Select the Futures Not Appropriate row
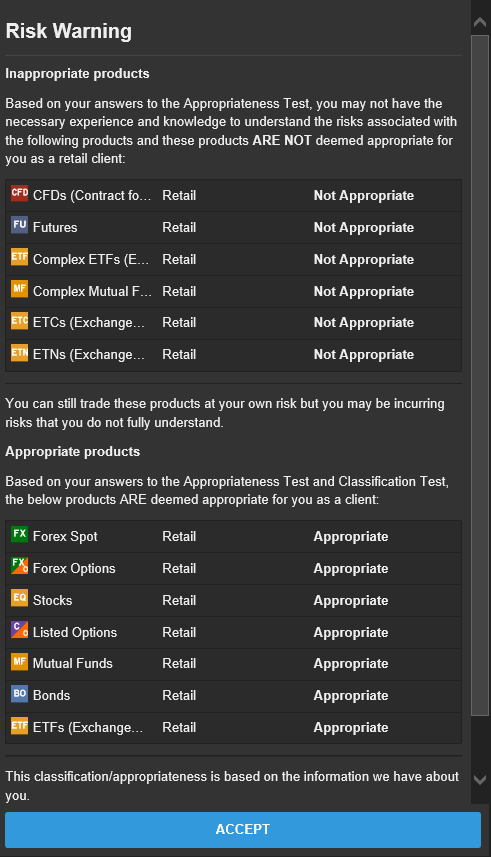 point(233,227)
